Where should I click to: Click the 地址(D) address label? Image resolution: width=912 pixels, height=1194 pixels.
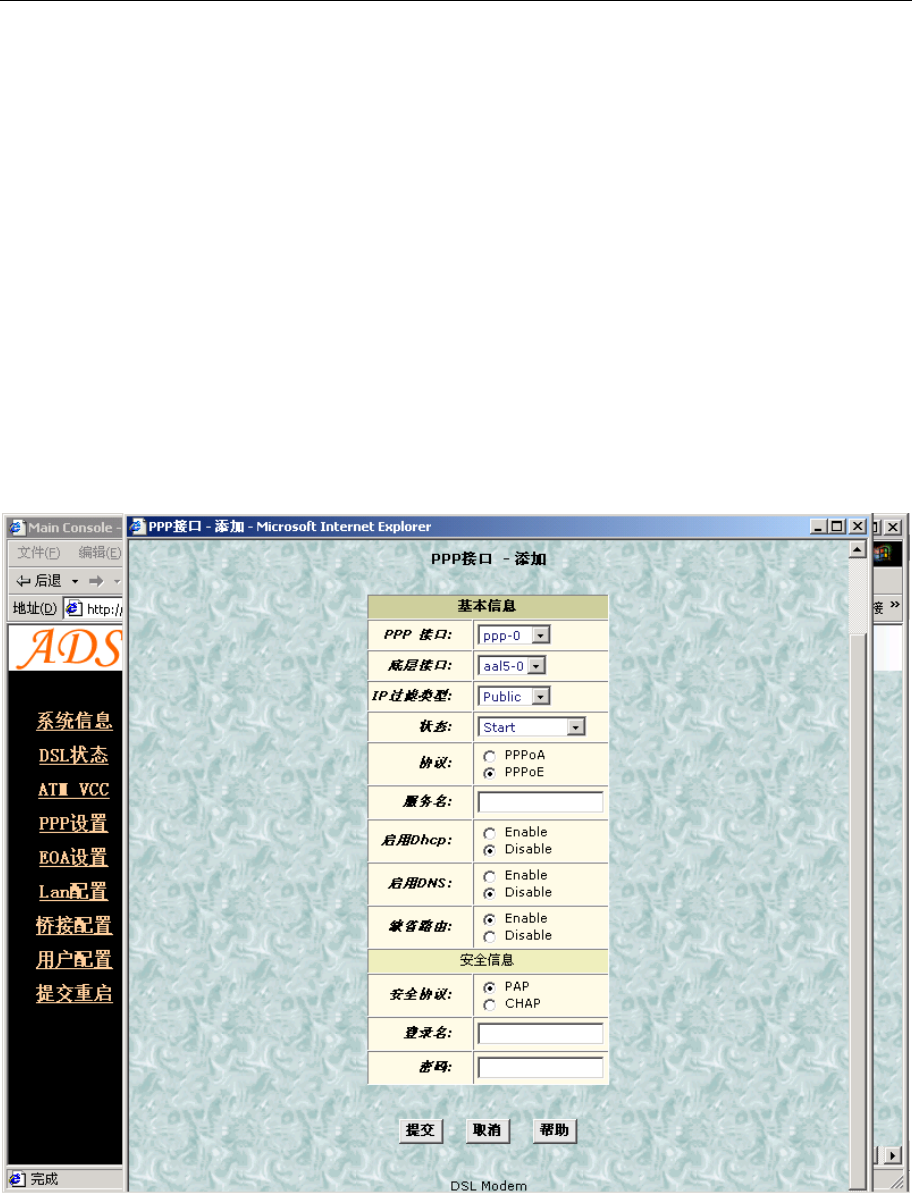coord(34,608)
